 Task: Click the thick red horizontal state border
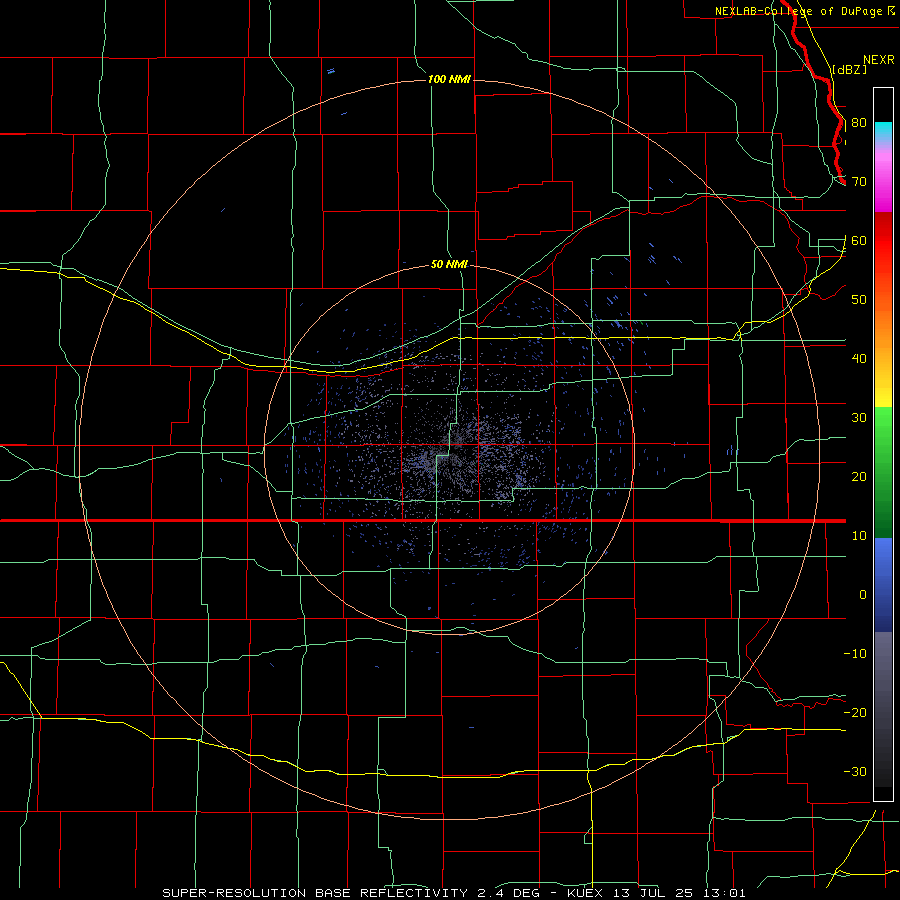pos(423,521)
